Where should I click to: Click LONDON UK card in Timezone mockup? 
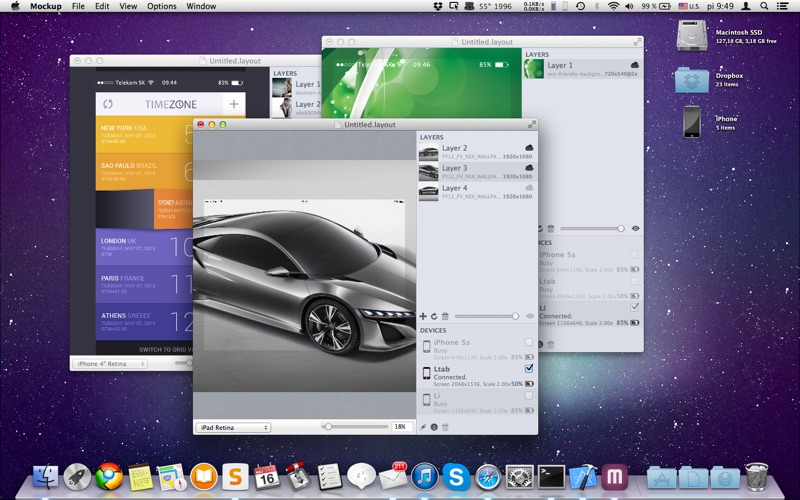pos(144,247)
